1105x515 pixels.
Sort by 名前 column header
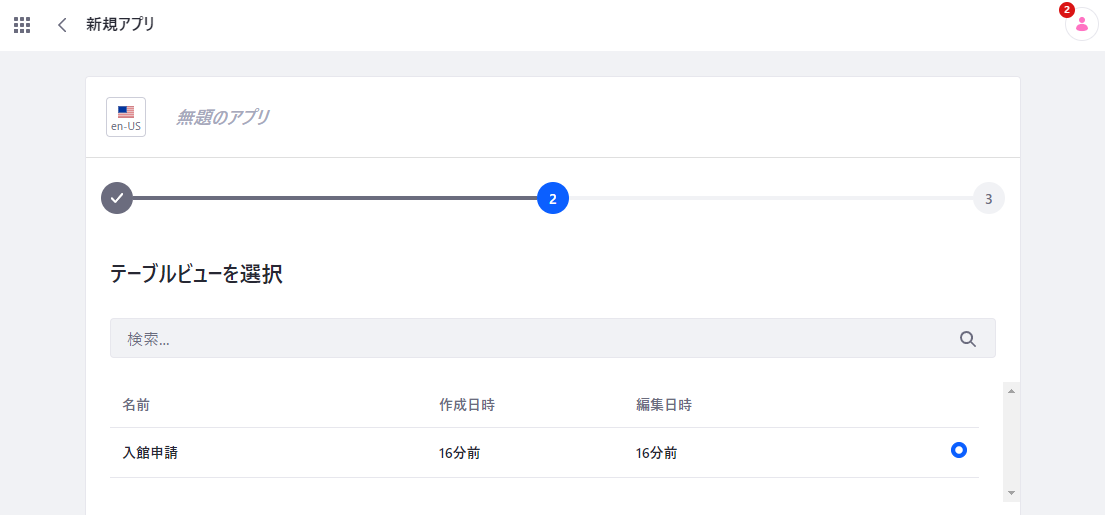point(135,405)
